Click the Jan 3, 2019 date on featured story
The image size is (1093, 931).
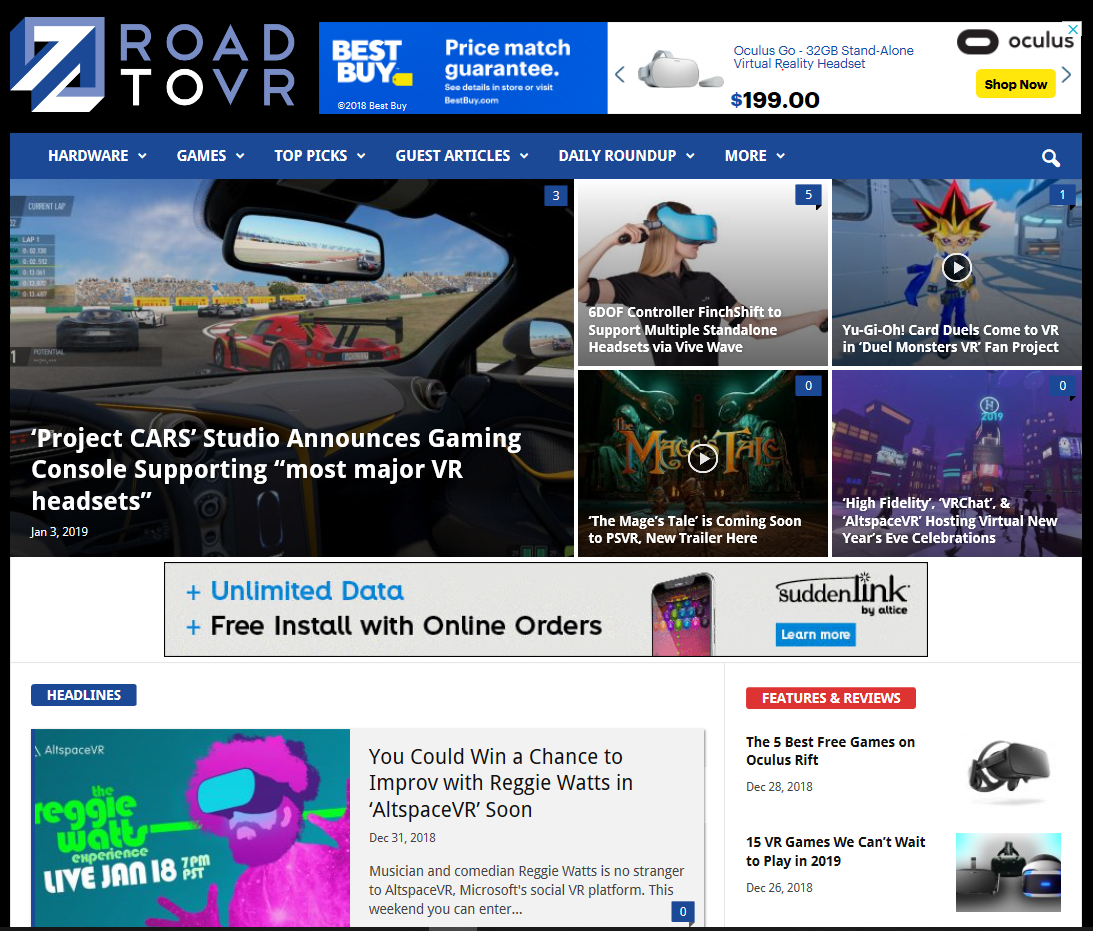[59, 532]
